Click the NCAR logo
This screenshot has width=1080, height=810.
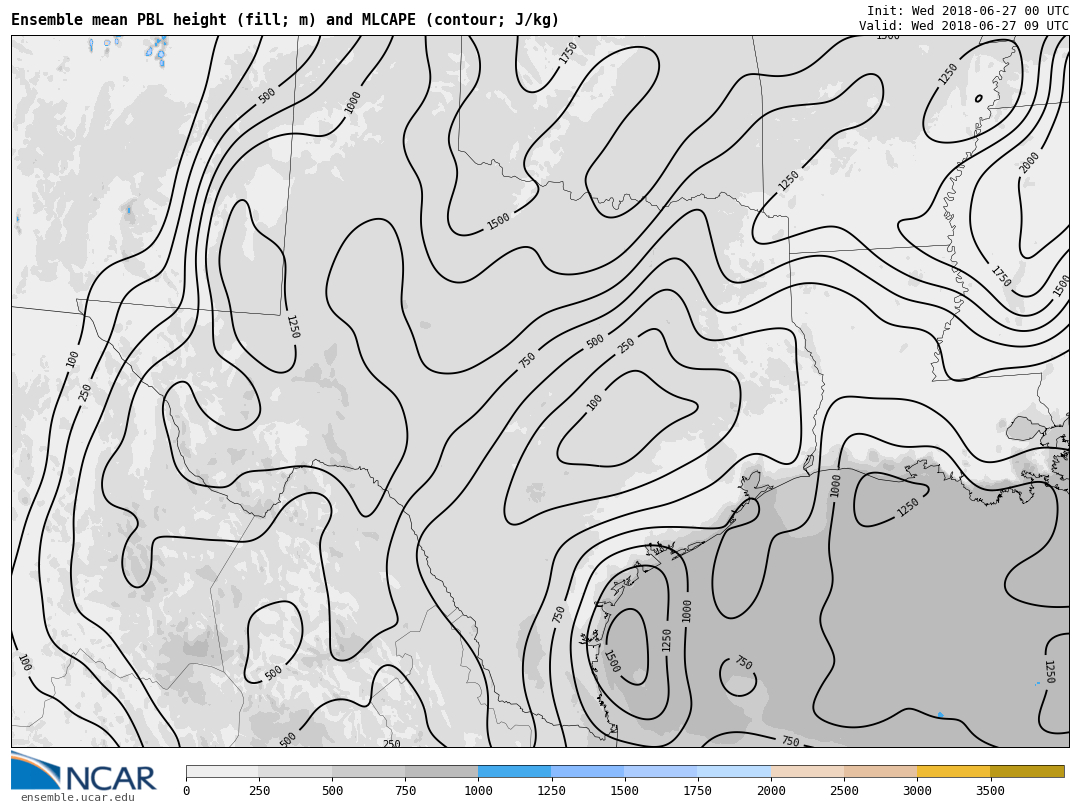[x=84, y=771]
